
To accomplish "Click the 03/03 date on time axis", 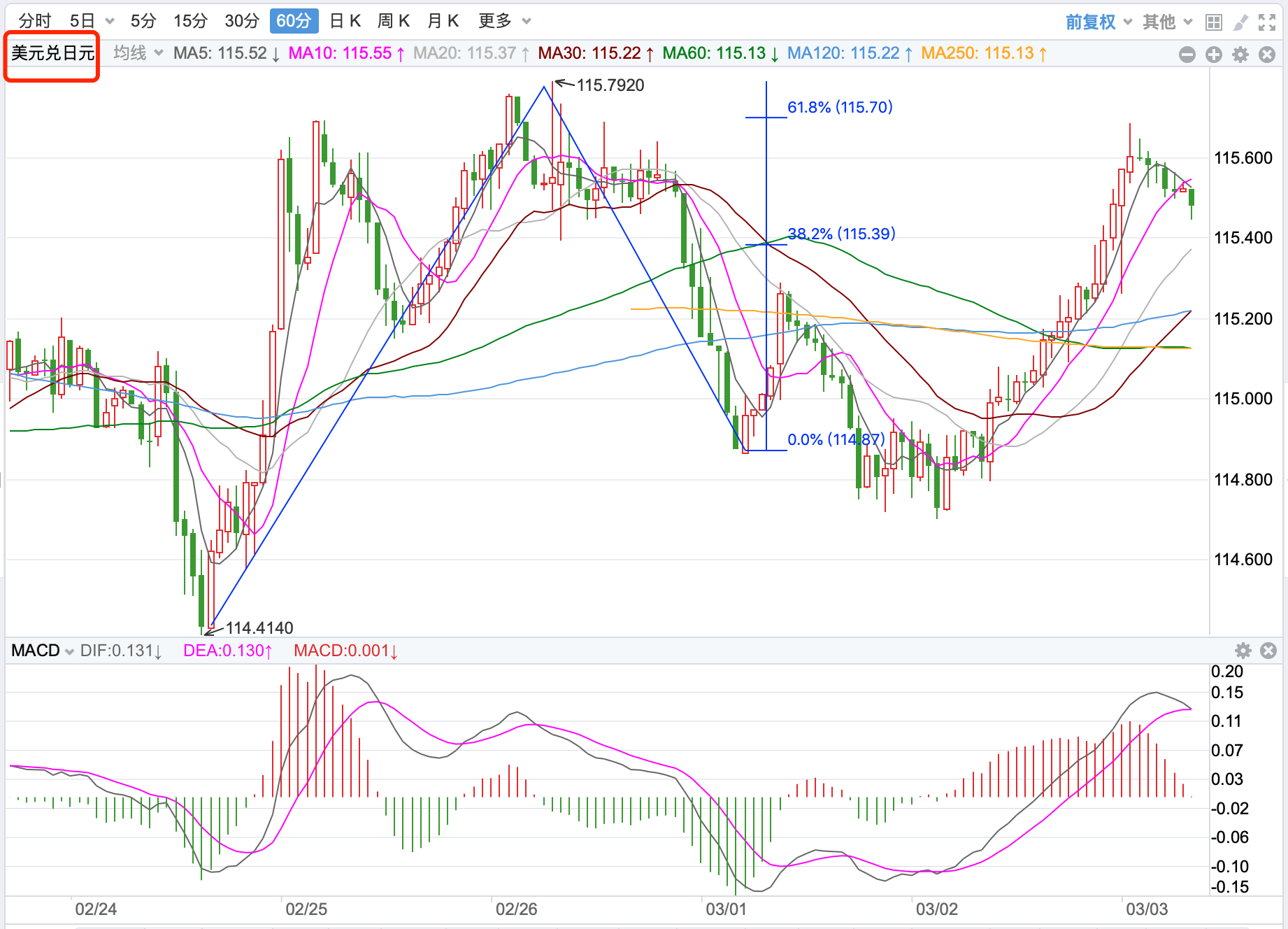I will [1147, 909].
